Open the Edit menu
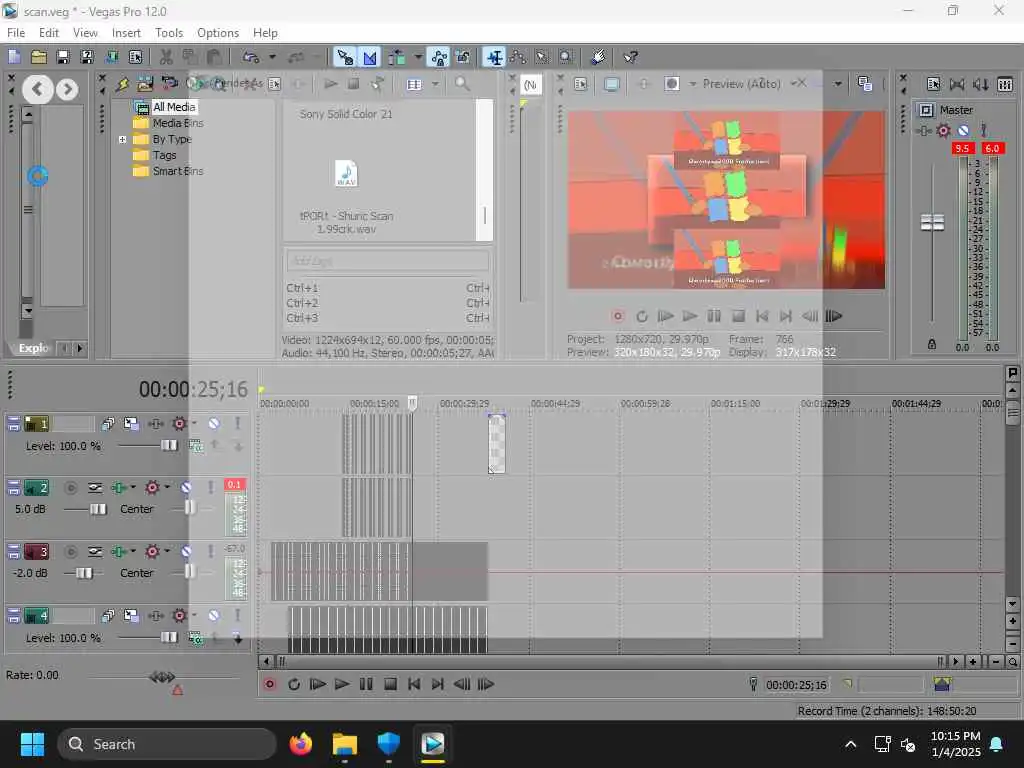 (49, 33)
